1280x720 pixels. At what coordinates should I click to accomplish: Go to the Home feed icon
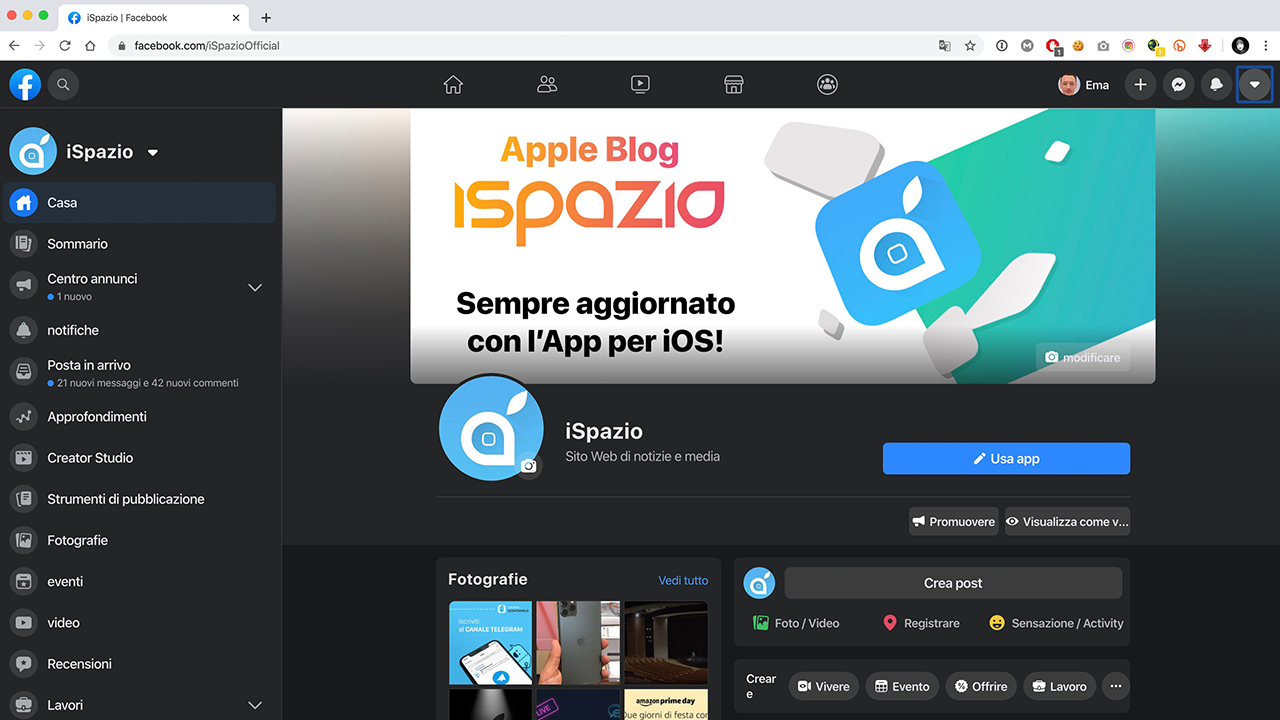coord(453,85)
